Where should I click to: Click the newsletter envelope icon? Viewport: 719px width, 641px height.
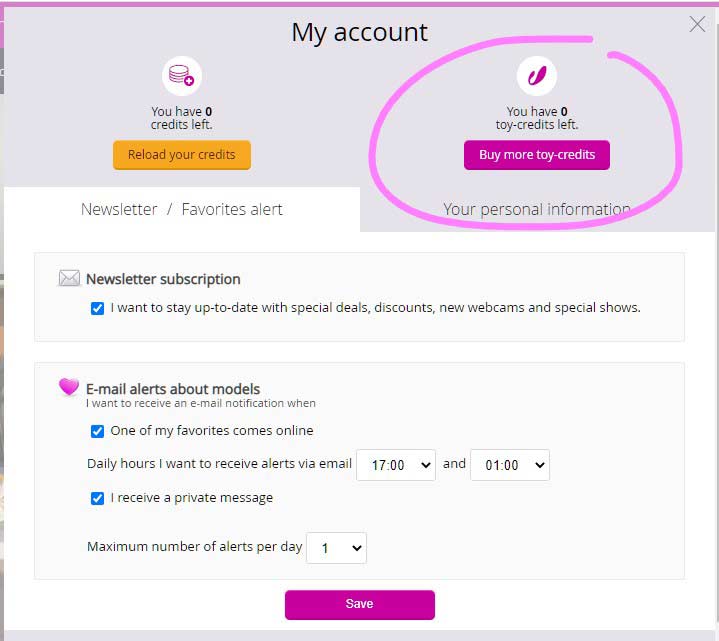(69, 278)
